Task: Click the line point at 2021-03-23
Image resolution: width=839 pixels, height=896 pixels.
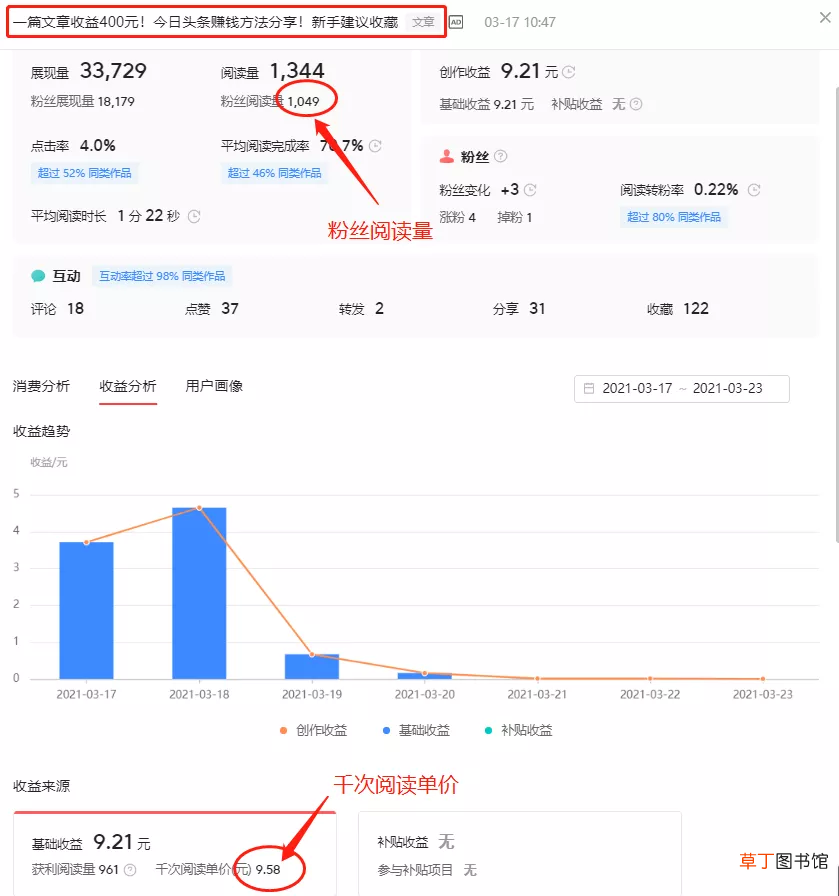Action: tap(762, 679)
